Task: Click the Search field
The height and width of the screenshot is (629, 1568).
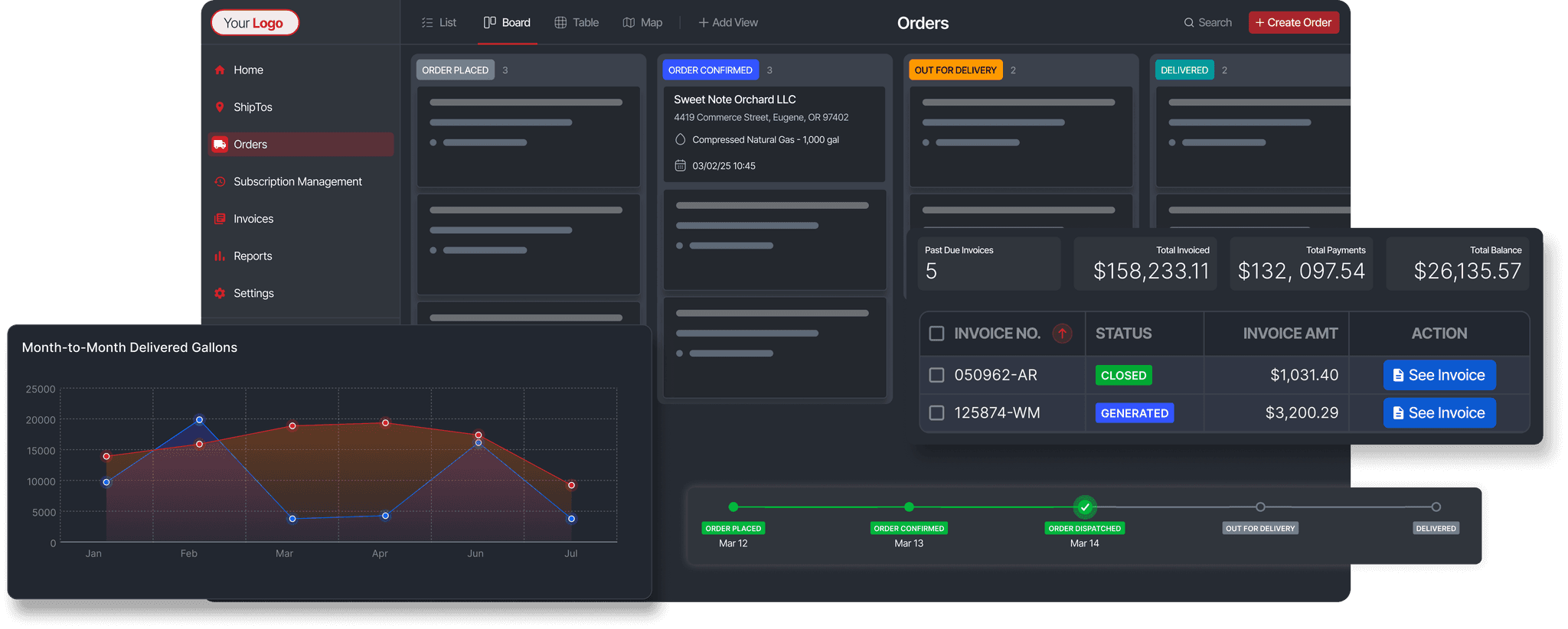Action: coord(1208,23)
